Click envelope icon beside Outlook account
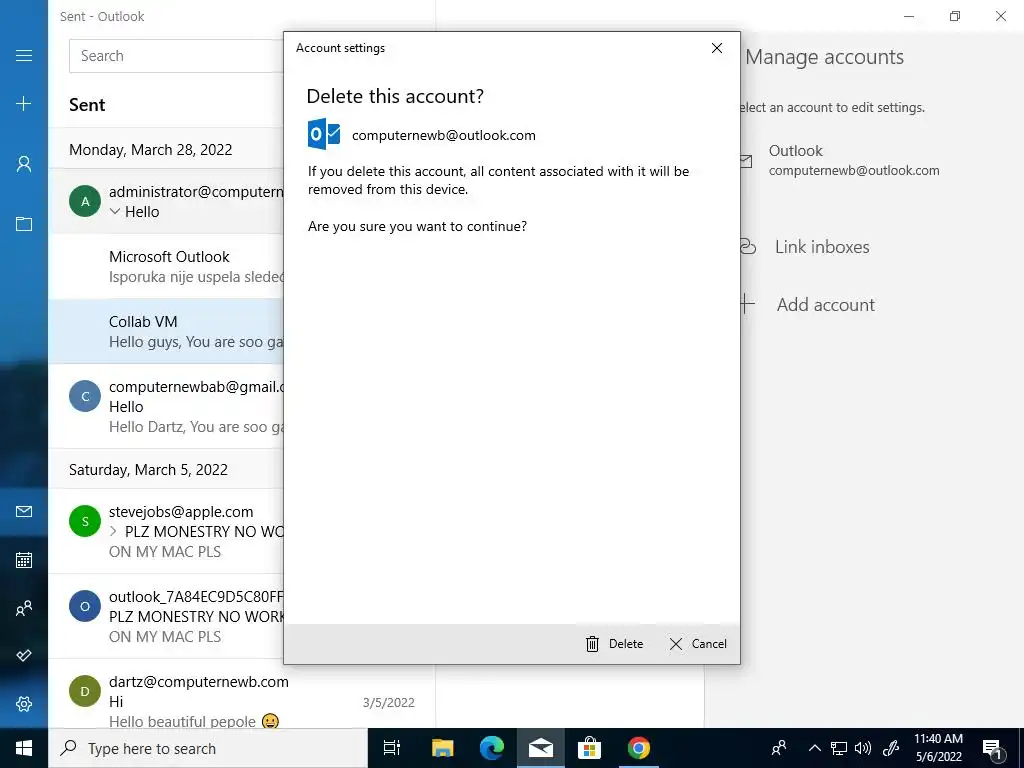1024x768 pixels. point(746,161)
